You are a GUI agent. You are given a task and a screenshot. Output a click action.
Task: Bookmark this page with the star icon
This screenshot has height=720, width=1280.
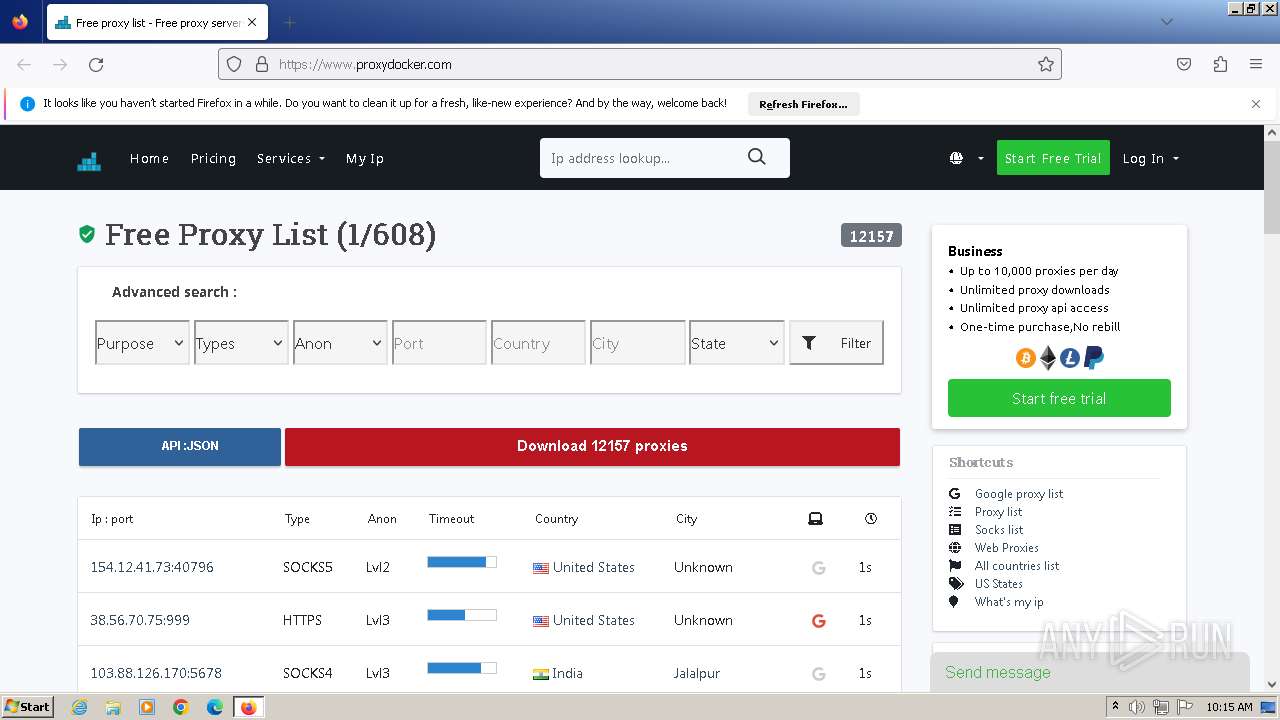1046,64
